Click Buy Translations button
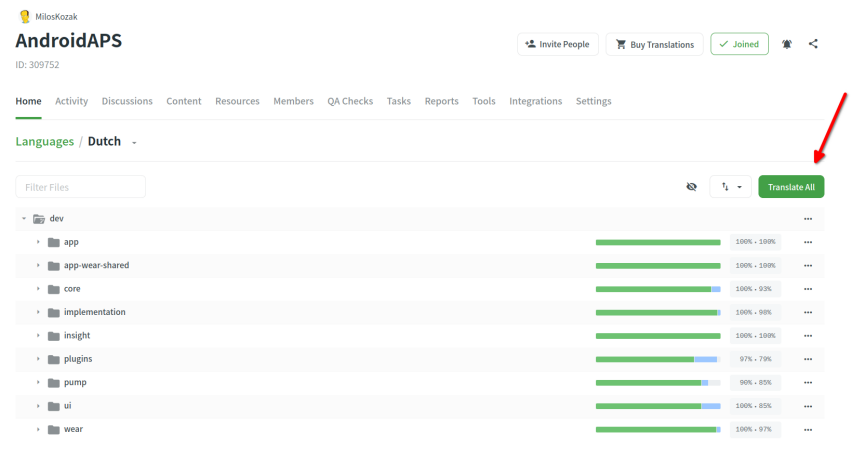Image resolution: width=852 pixels, height=460 pixels. 654,44
